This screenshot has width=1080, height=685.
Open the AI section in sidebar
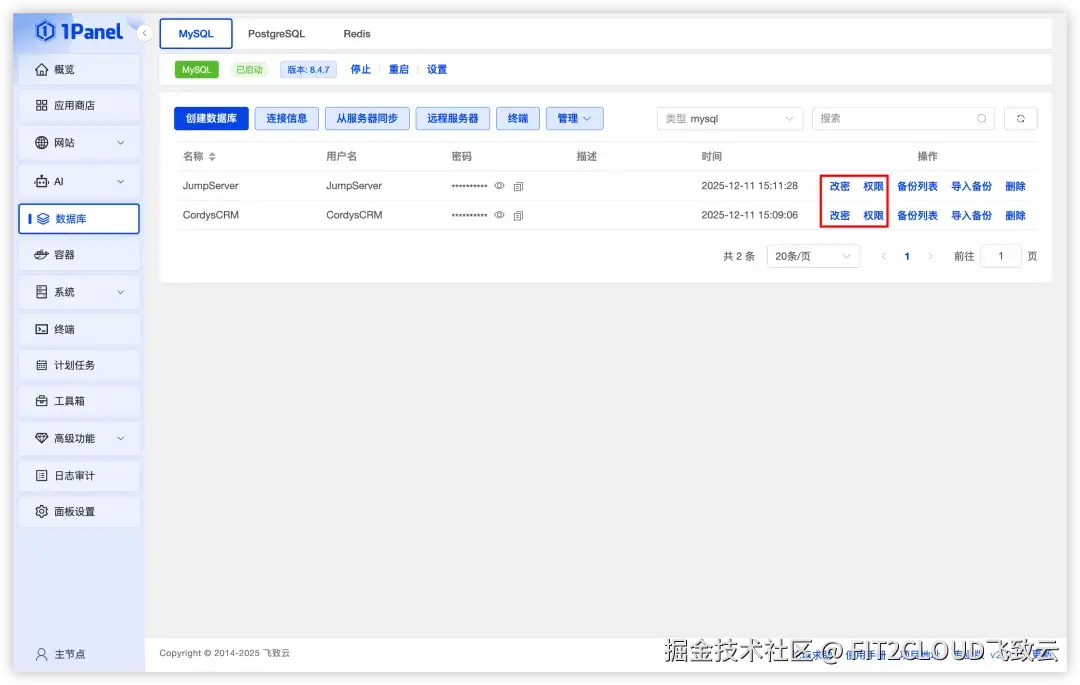click(x=79, y=182)
